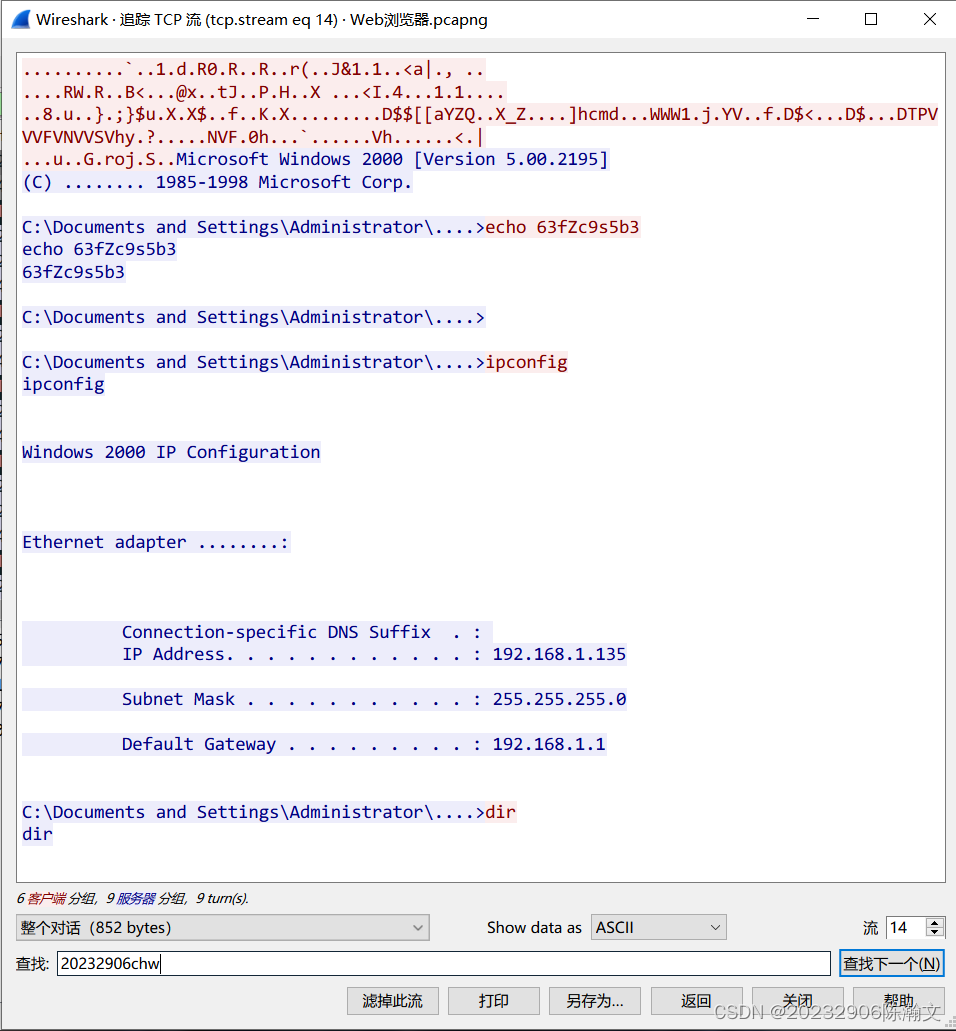Click the IP Address 192.168.1.135 line
The width and height of the screenshot is (956, 1031).
coord(374,654)
